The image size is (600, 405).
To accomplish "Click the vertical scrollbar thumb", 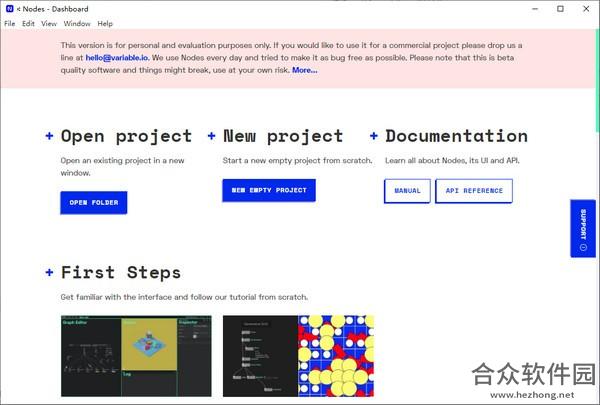I will pyautogui.click(x=598, y=81).
